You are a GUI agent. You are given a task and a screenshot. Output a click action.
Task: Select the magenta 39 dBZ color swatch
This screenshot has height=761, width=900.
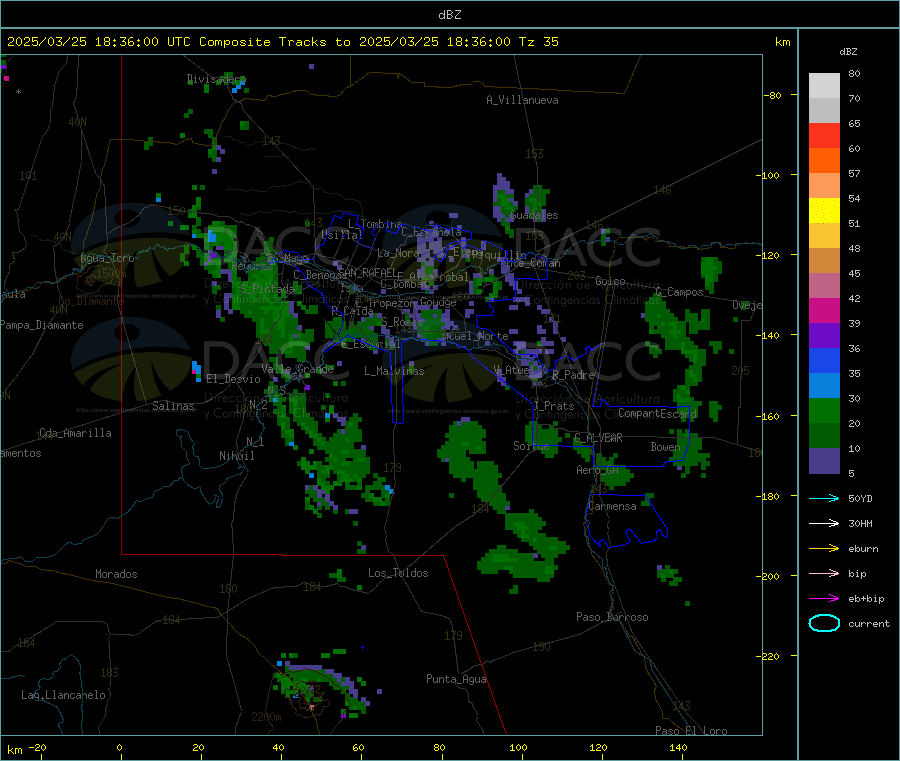click(824, 310)
